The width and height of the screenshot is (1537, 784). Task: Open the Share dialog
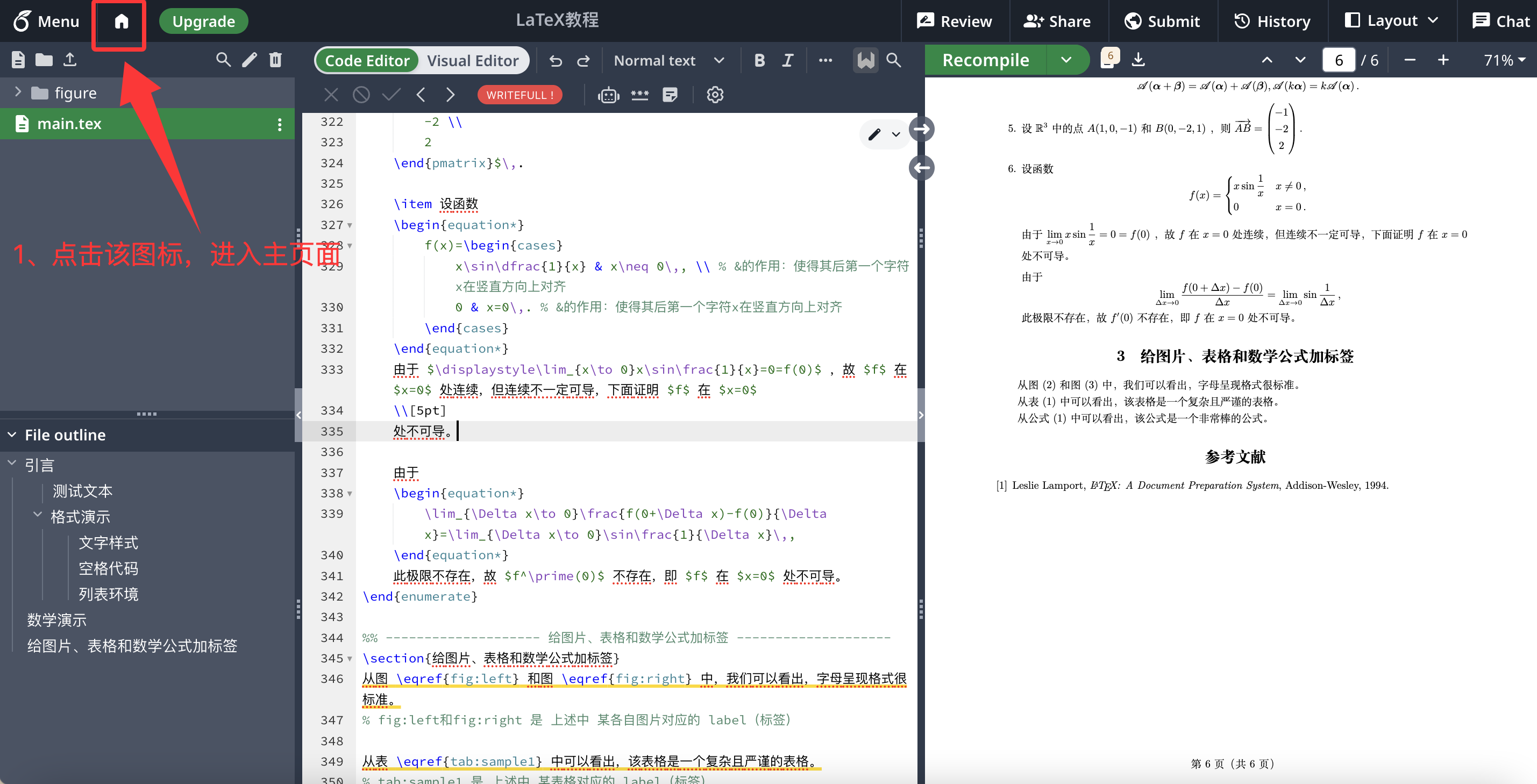coord(1057,22)
